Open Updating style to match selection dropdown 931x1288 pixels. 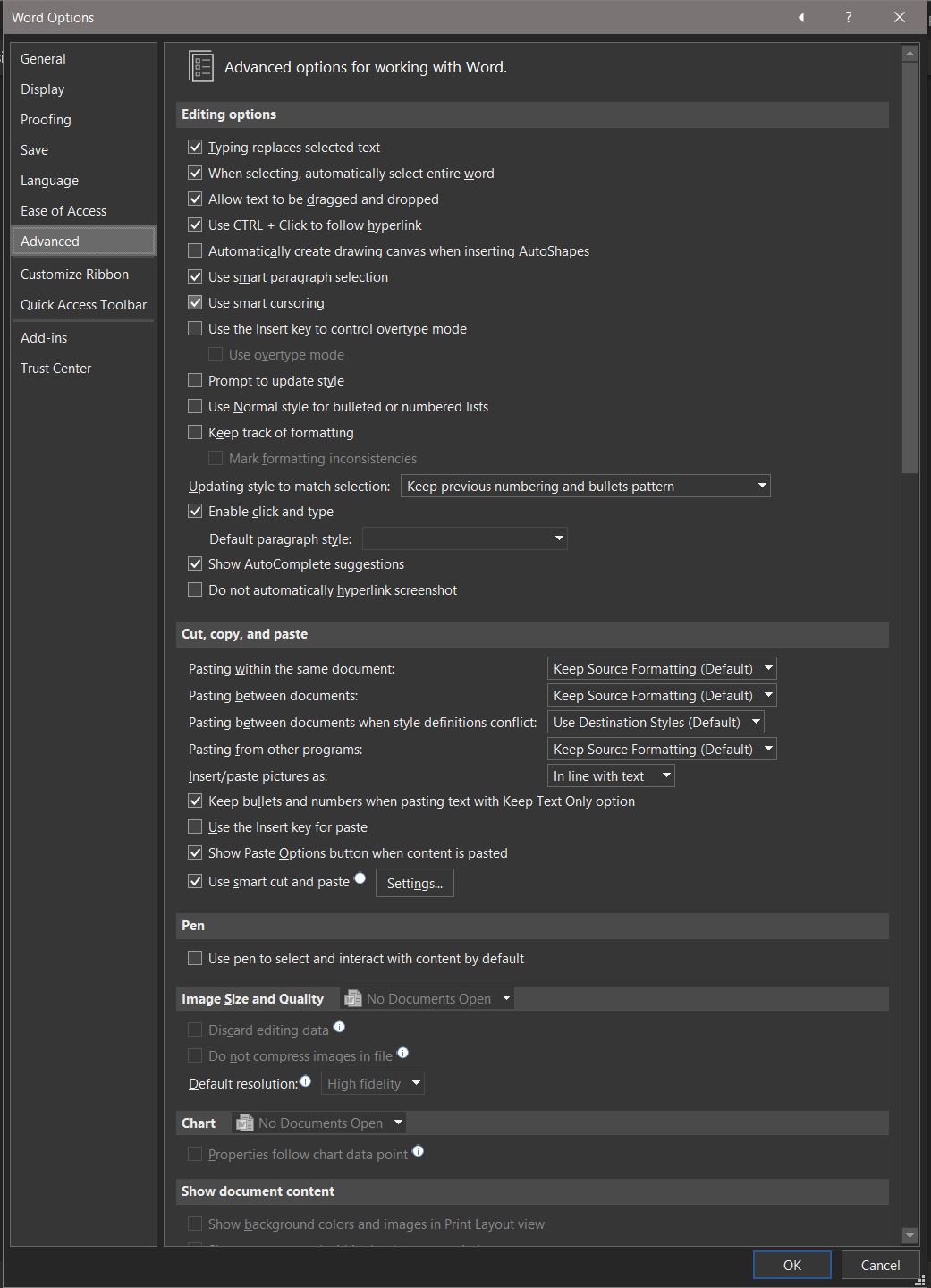tap(585, 486)
